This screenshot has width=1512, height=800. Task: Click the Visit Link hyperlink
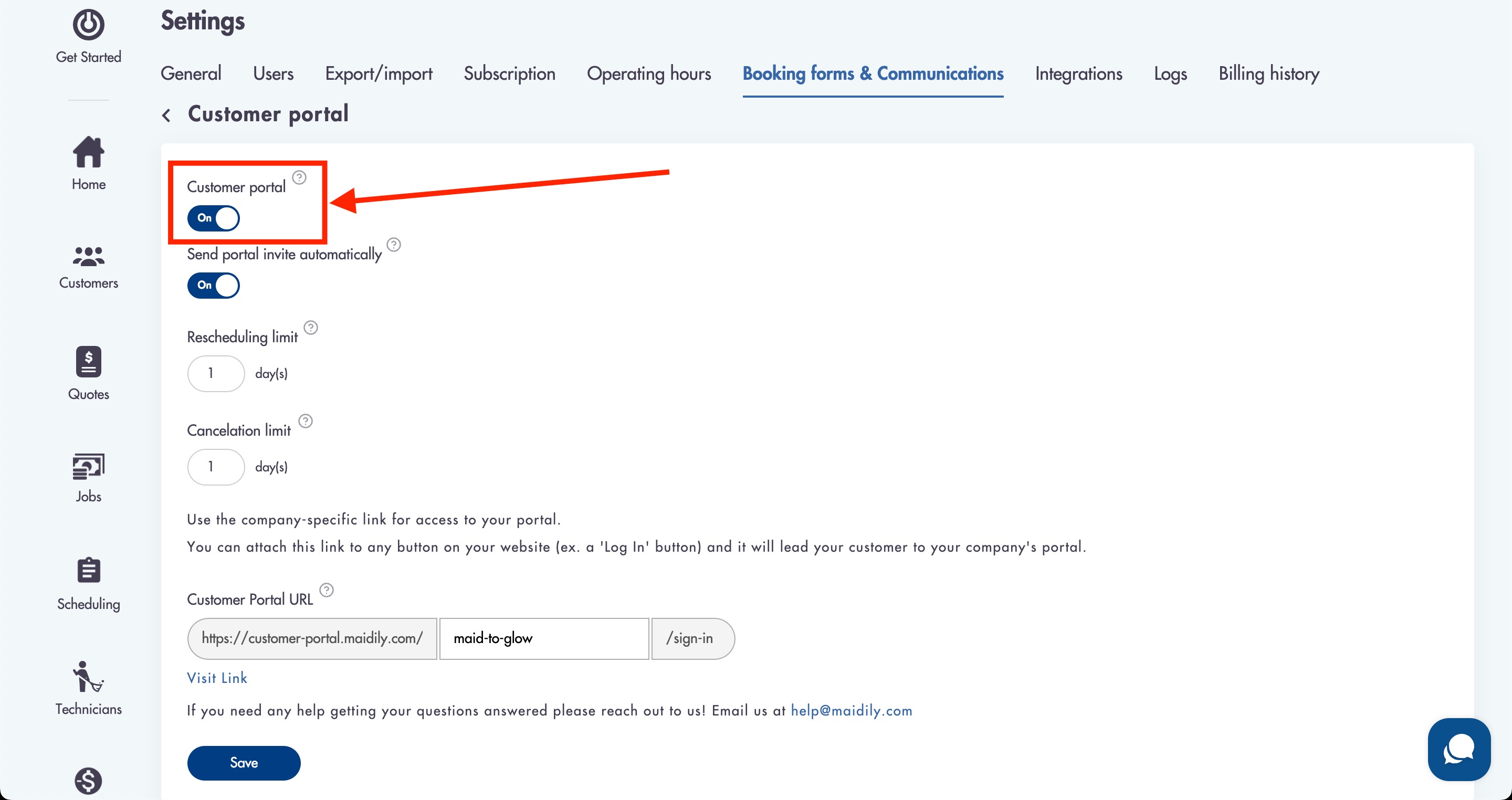[x=217, y=678]
